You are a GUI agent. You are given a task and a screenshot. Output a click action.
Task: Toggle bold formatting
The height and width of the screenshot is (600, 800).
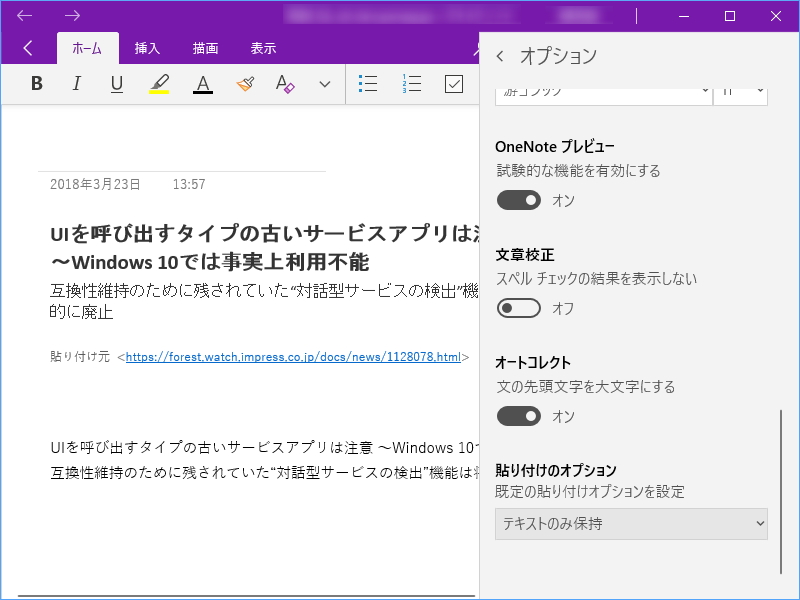coord(36,84)
